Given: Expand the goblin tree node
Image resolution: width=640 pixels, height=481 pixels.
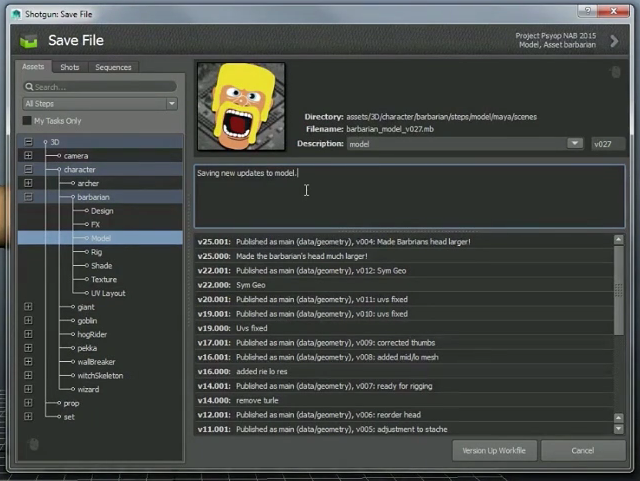Looking at the screenshot, I should (x=28, y=321).
